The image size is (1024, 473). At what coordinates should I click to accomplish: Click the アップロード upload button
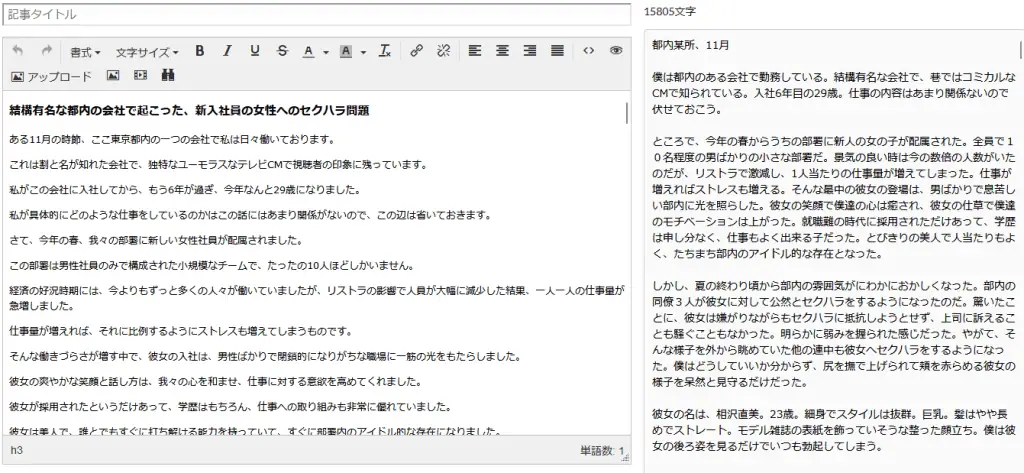52,76
